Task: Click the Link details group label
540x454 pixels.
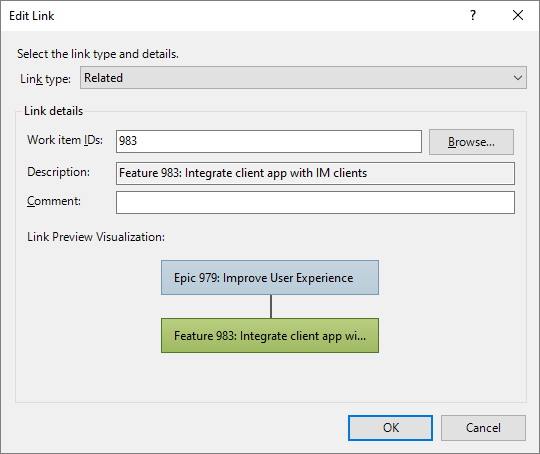Action: (x=53, y=111)
